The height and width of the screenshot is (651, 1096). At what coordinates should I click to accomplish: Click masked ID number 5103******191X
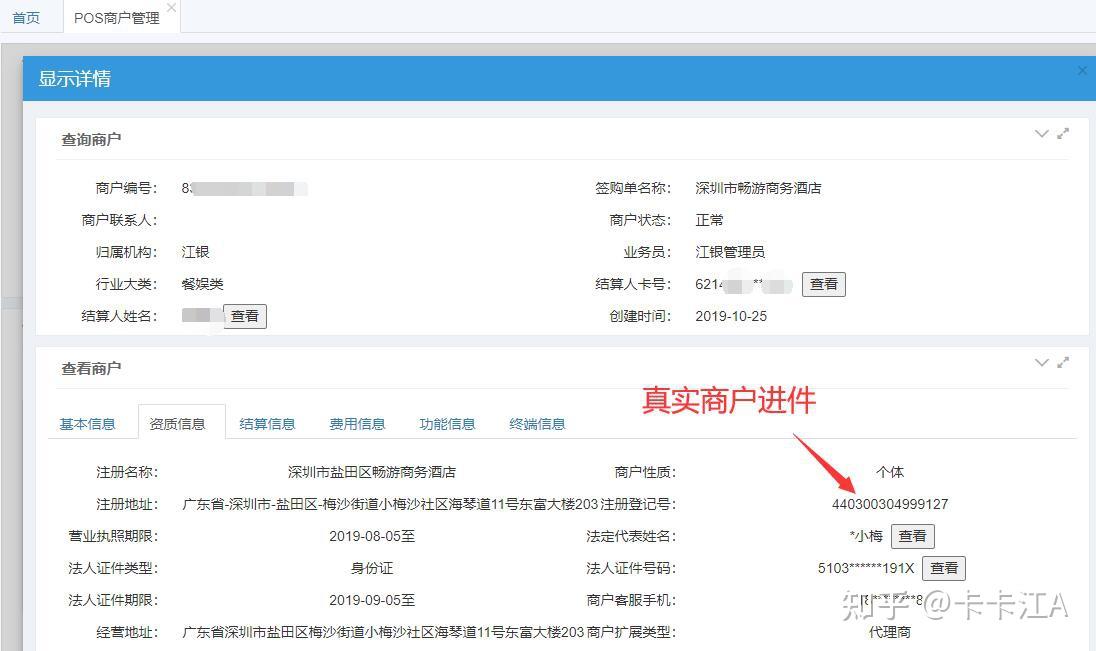[866, 568]
